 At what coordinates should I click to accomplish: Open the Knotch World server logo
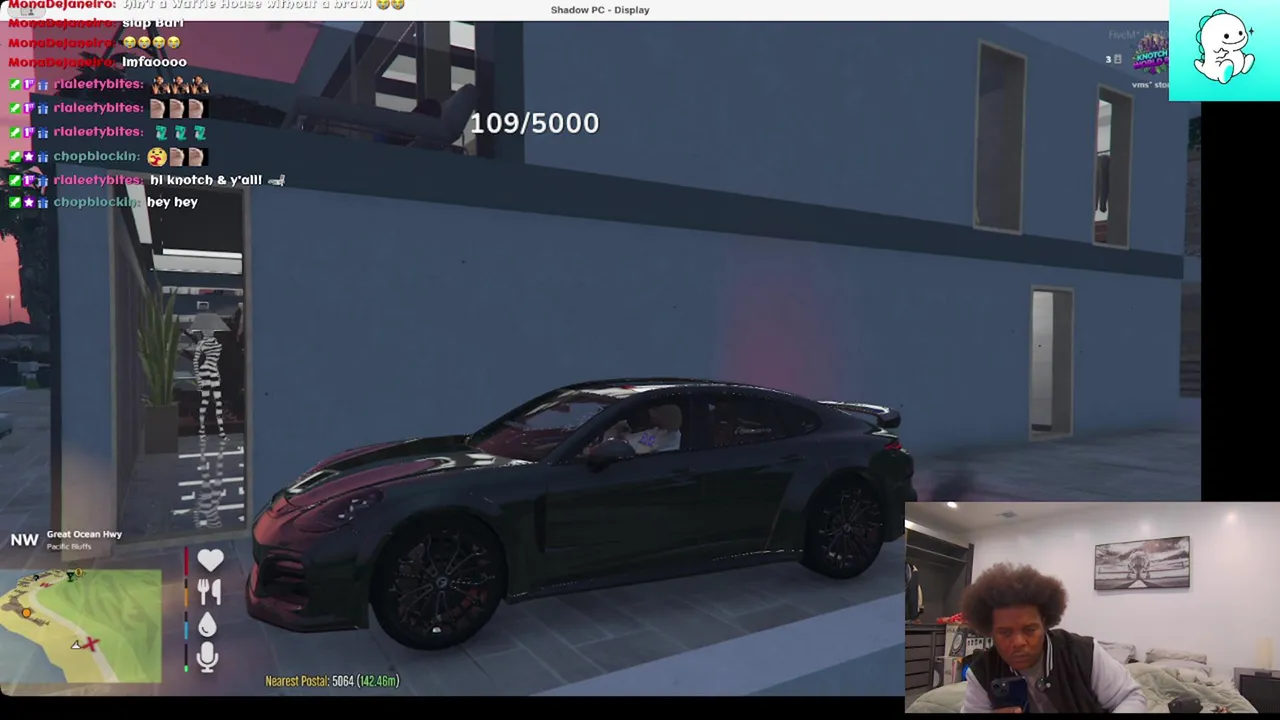tap(1151, 53)
